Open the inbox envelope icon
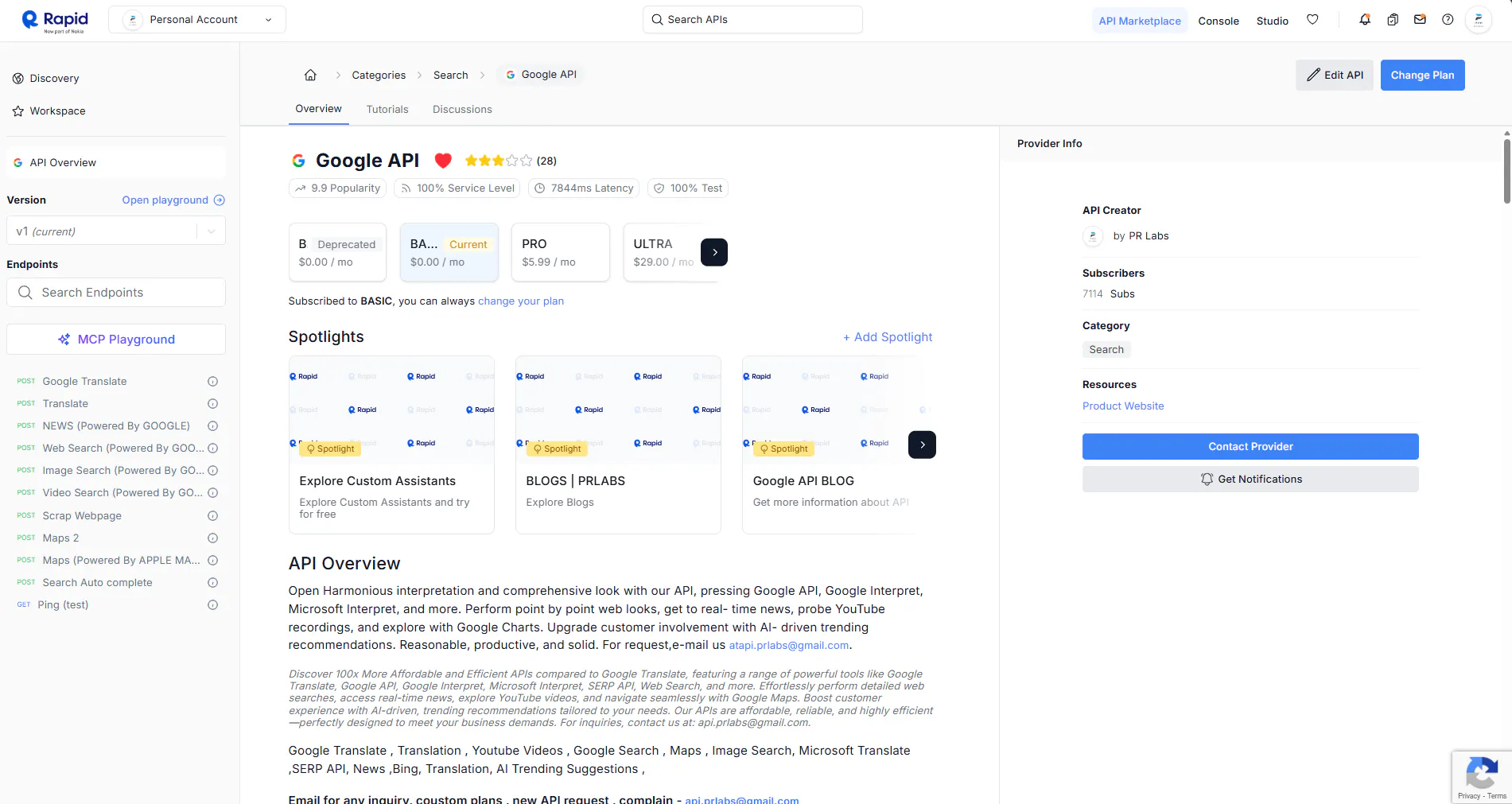 pos(1420,20)
